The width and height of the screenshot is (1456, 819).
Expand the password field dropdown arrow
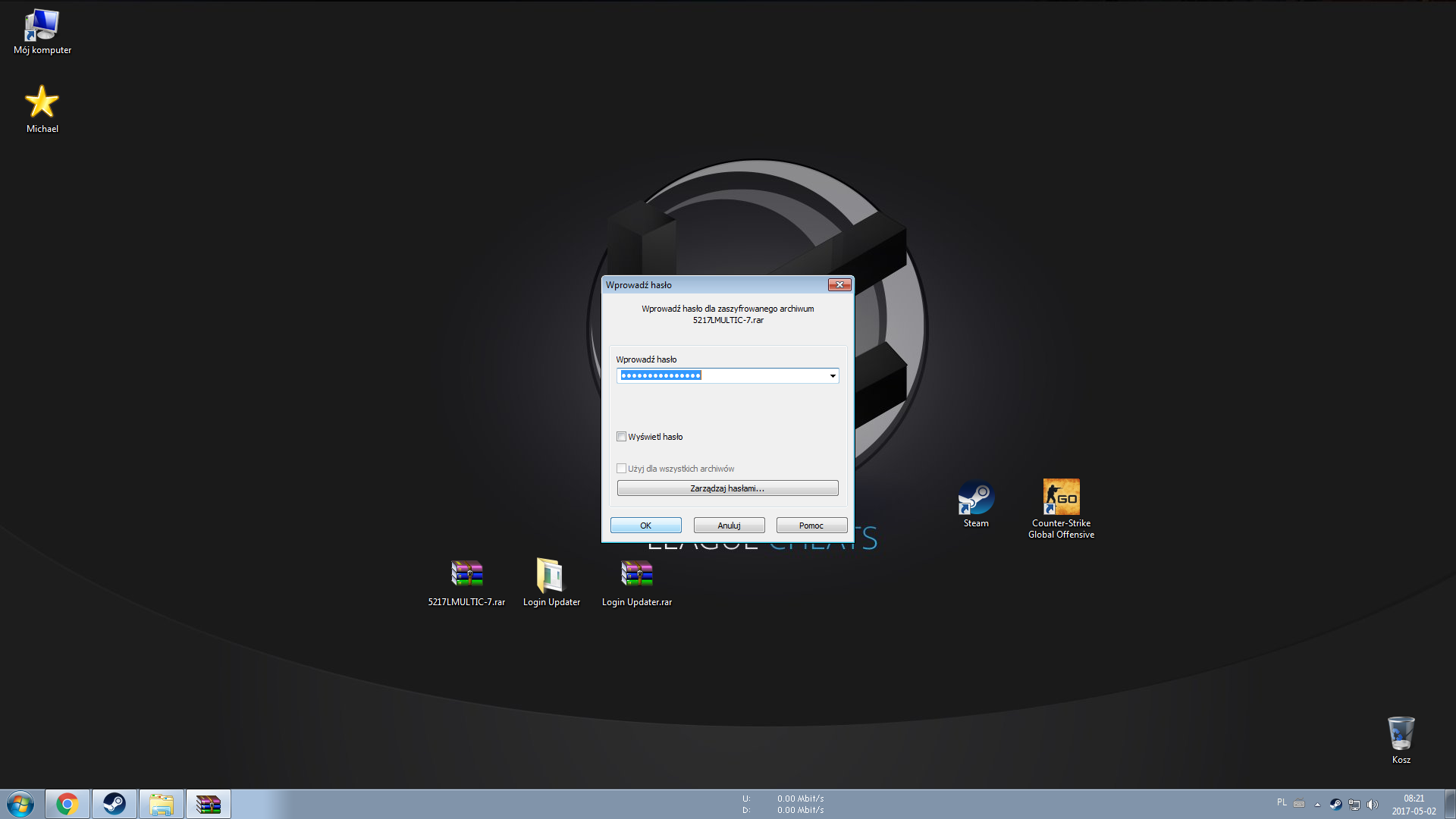click(833, 376)
